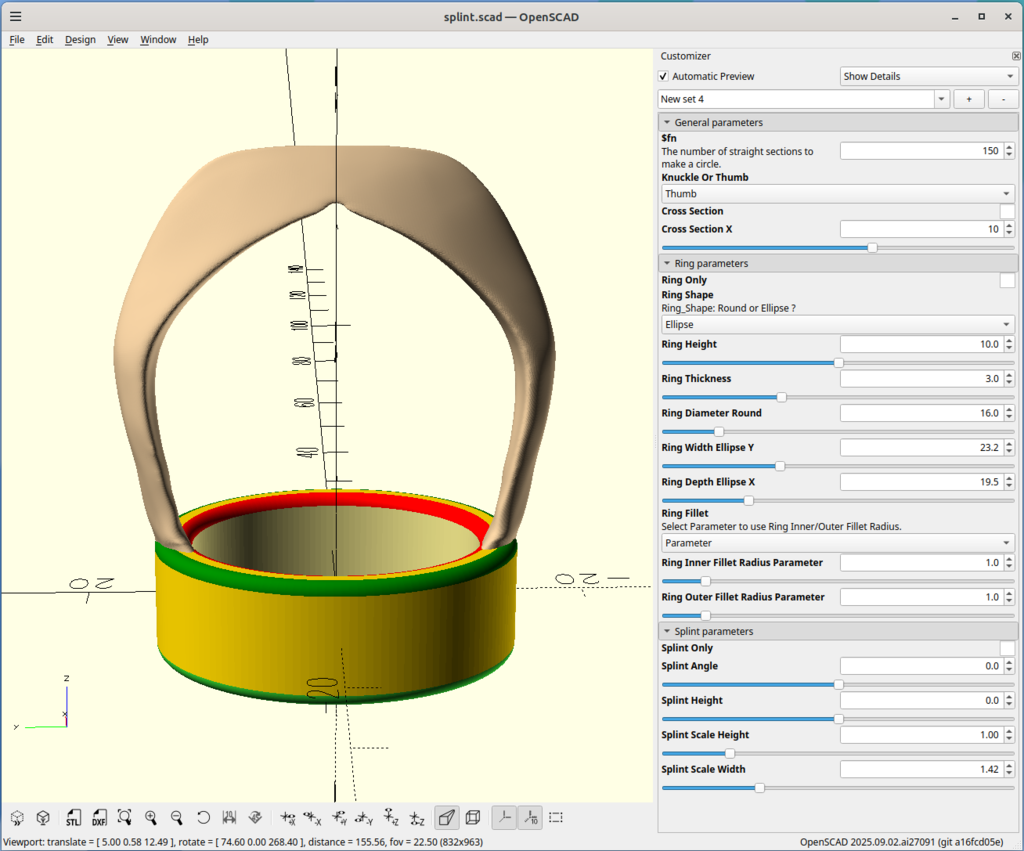
Task: Export model as STL
Action: [x=73, y=817]
